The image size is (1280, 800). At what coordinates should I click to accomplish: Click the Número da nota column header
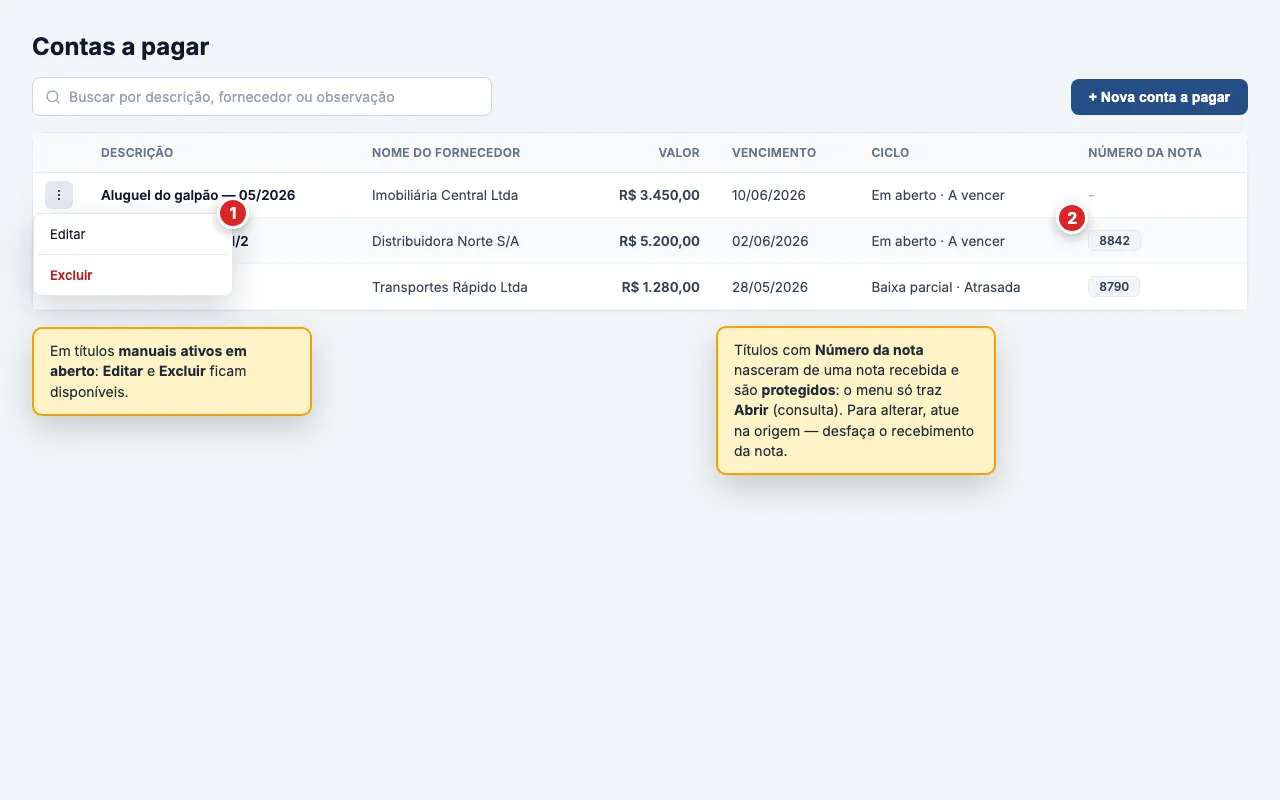(1145, 153)
